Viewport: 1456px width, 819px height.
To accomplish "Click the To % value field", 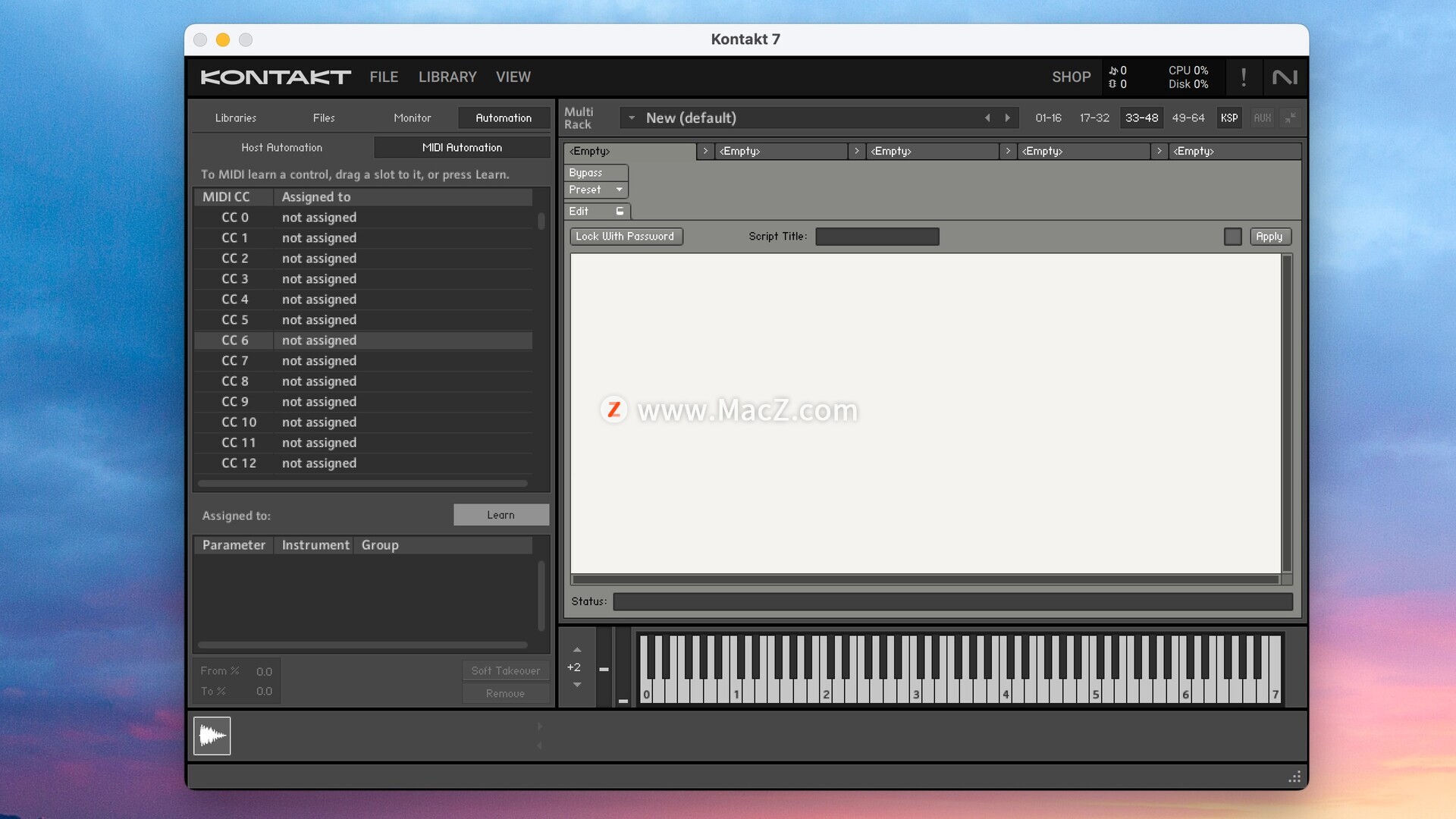I will tap(264, 692).
